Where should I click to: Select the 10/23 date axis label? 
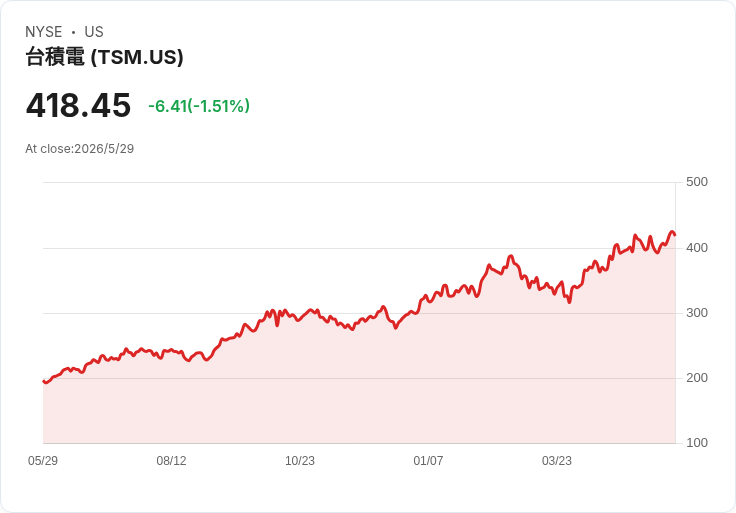coord(300,460)
